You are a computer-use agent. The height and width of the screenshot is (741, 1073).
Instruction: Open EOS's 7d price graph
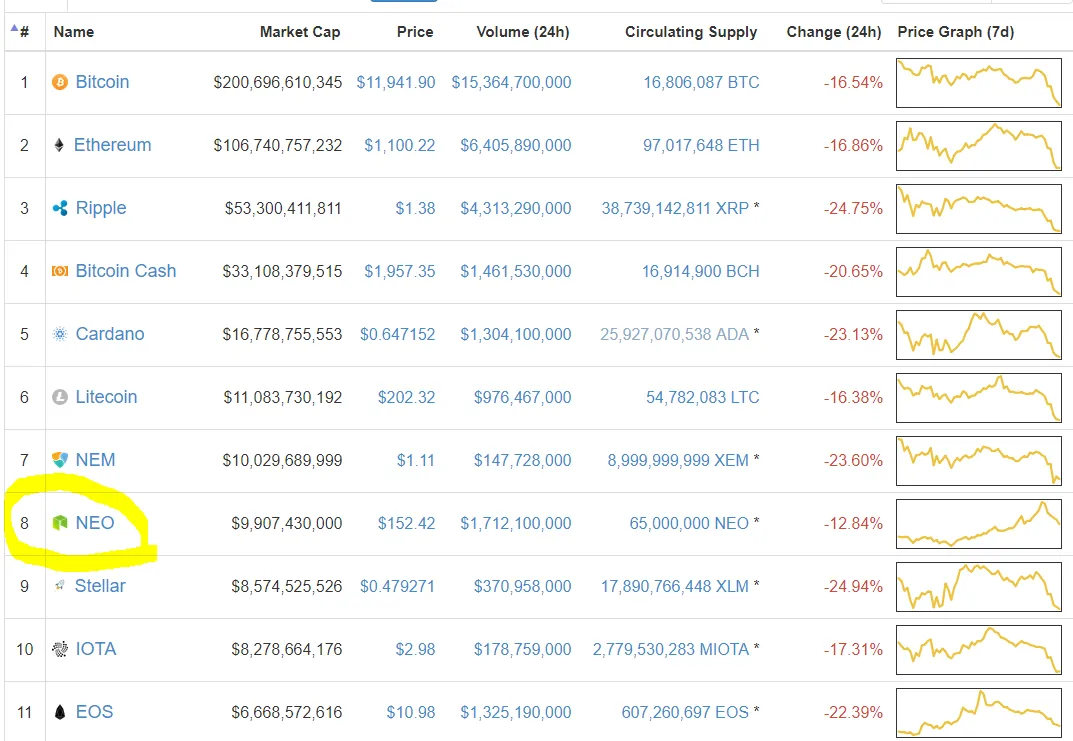979,712
